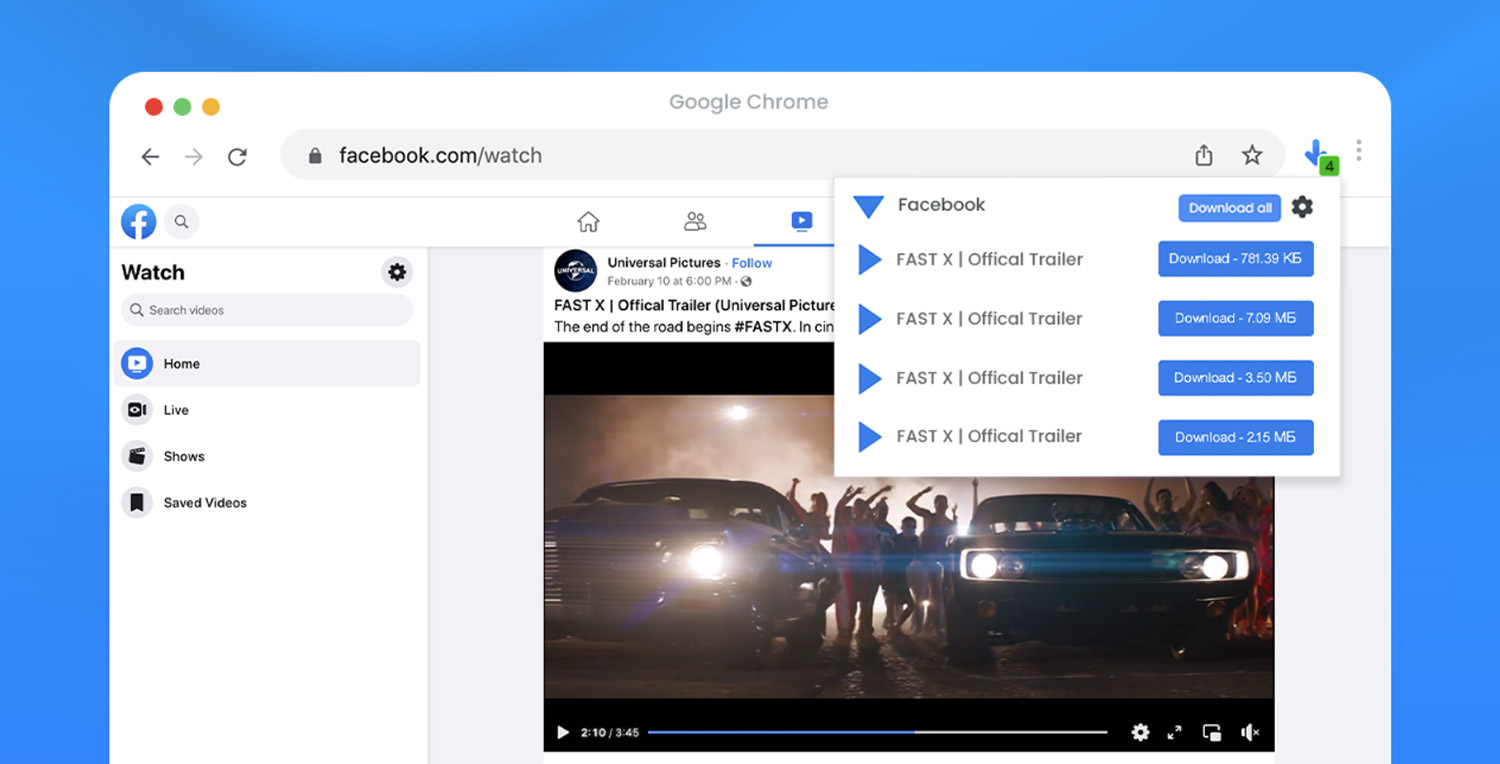Preview play icon beside 3.50 MB item
The image size is (1500, 764).
click(x=869, y=378)
